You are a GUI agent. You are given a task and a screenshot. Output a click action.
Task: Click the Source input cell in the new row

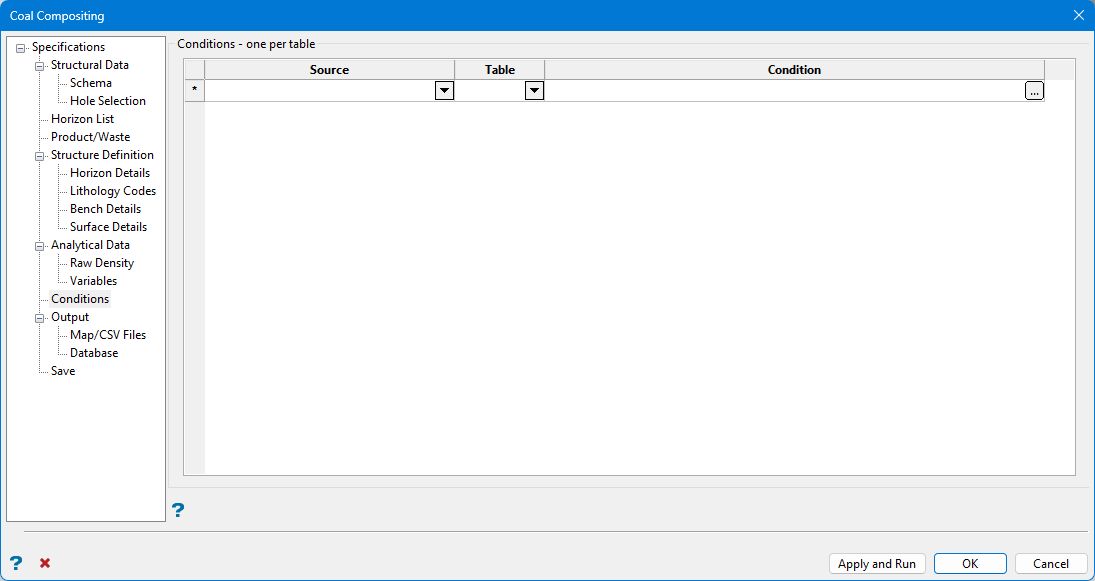click(320, 91)
